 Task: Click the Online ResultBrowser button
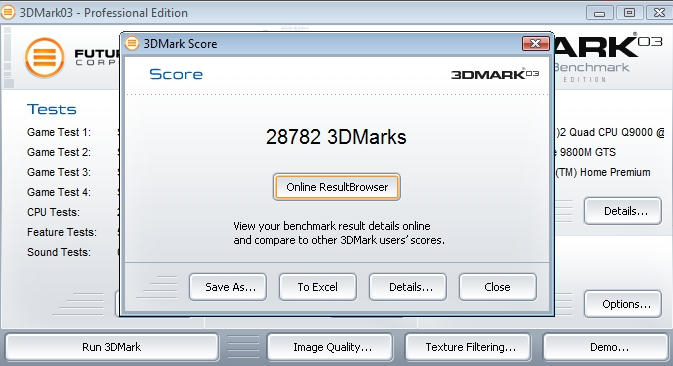click(336, 187)
